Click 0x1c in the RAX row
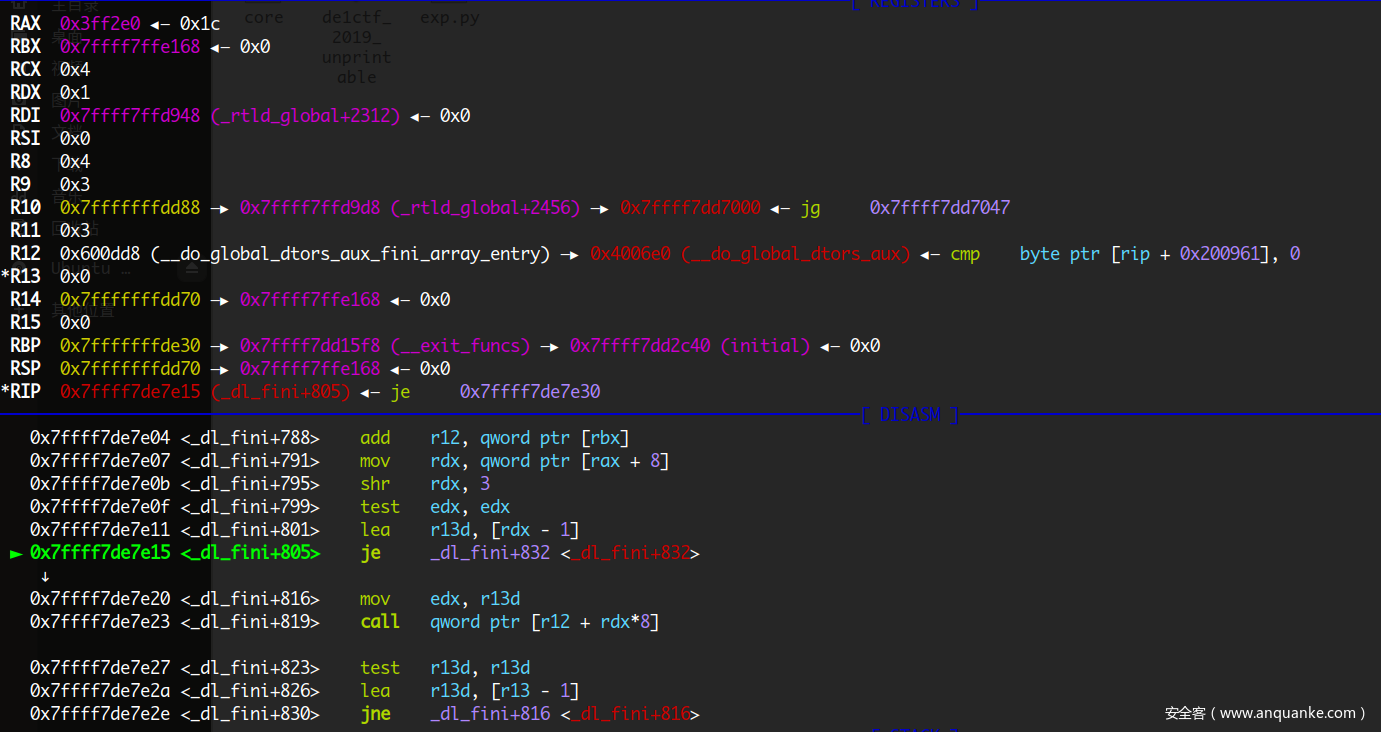Screen dimensions: 1381x732 pos(200,23)
